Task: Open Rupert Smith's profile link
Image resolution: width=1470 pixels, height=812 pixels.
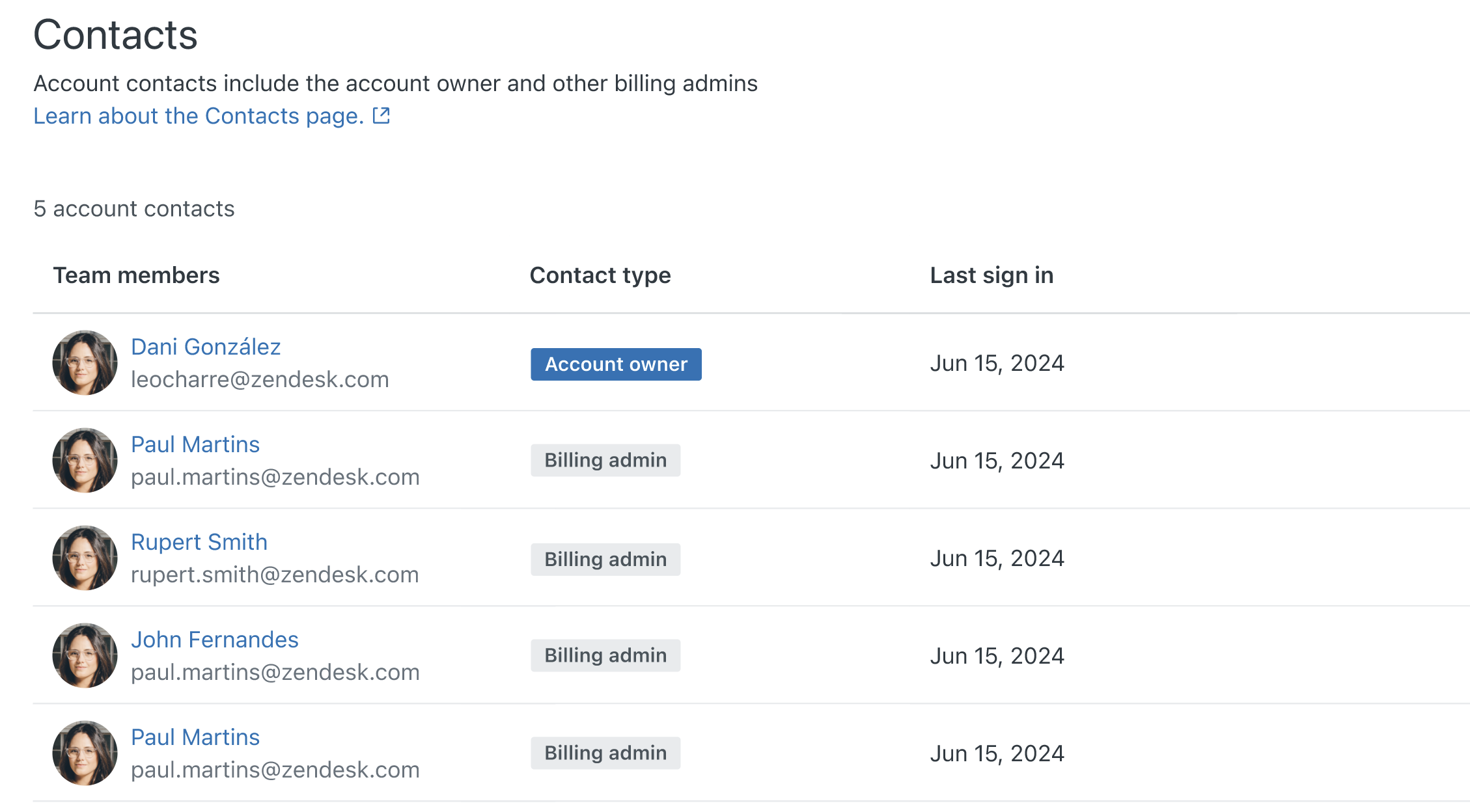Action: tap(199, 542)
